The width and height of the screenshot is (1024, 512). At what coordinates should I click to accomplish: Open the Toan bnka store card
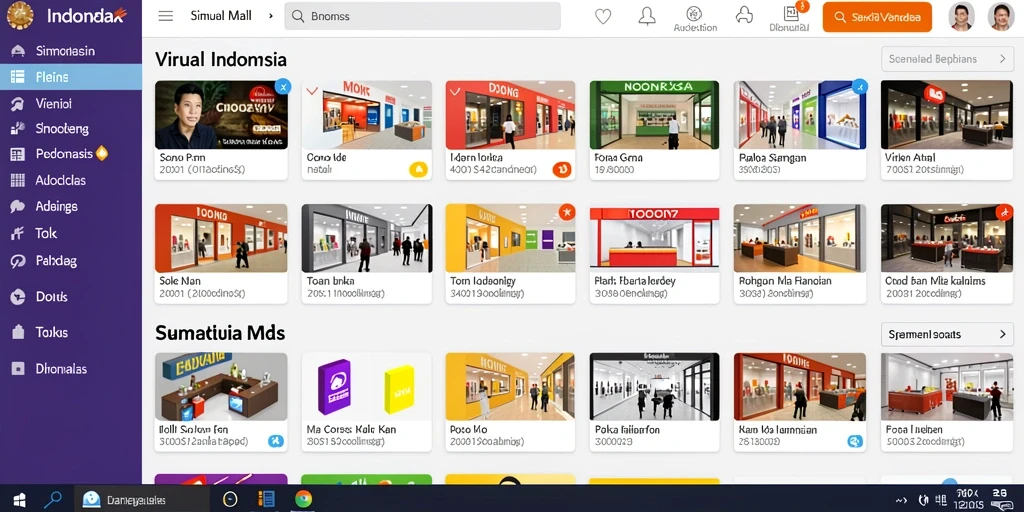(x=366, y=253)
